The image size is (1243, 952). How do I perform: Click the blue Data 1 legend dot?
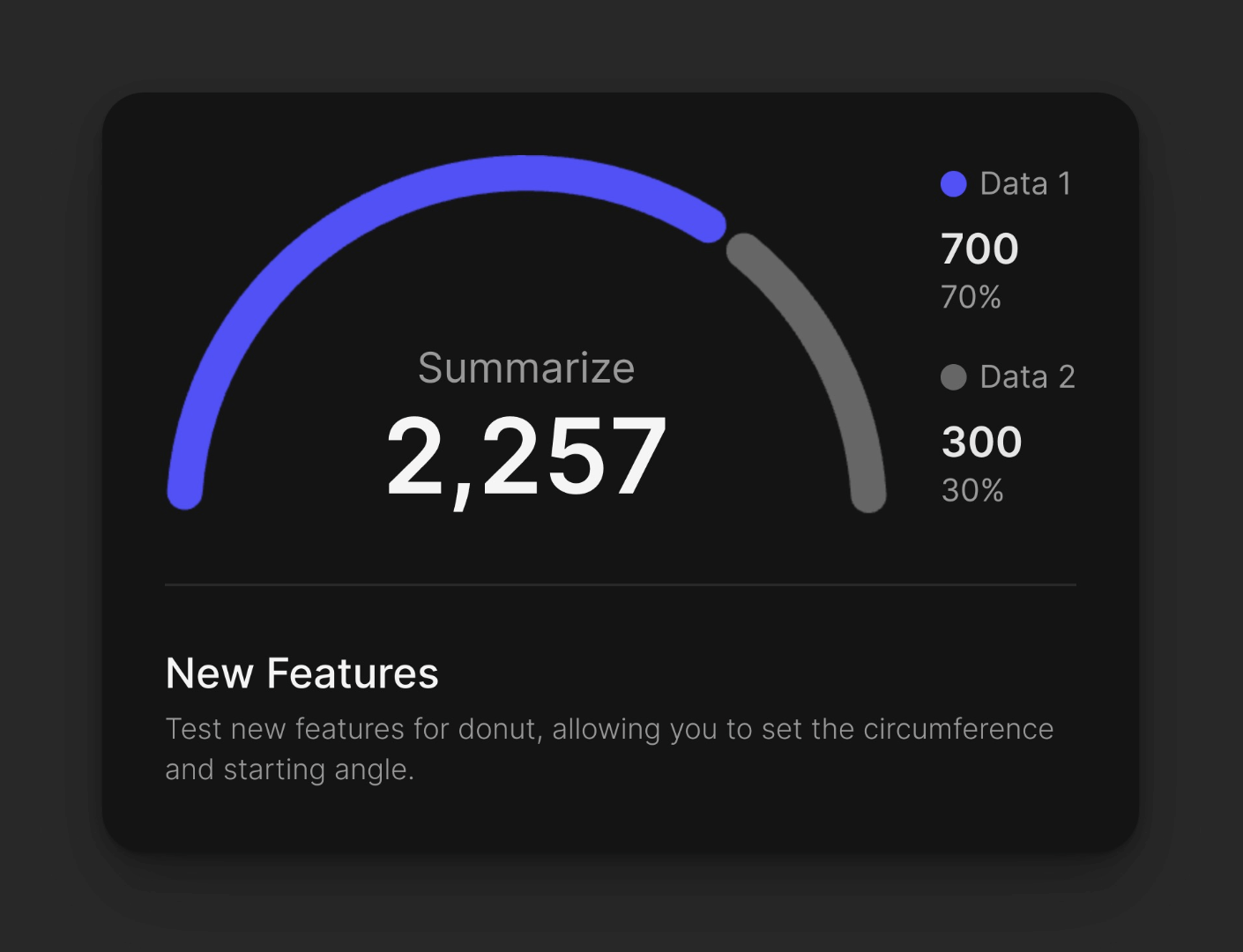point(954,184)
